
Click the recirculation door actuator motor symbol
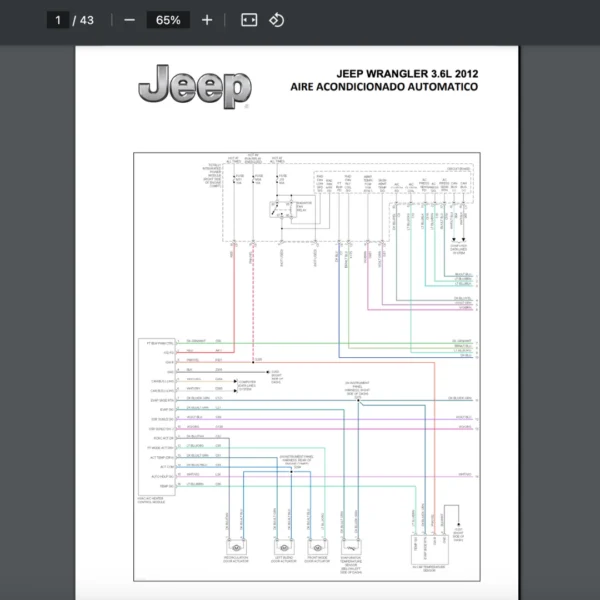point(236,548)
